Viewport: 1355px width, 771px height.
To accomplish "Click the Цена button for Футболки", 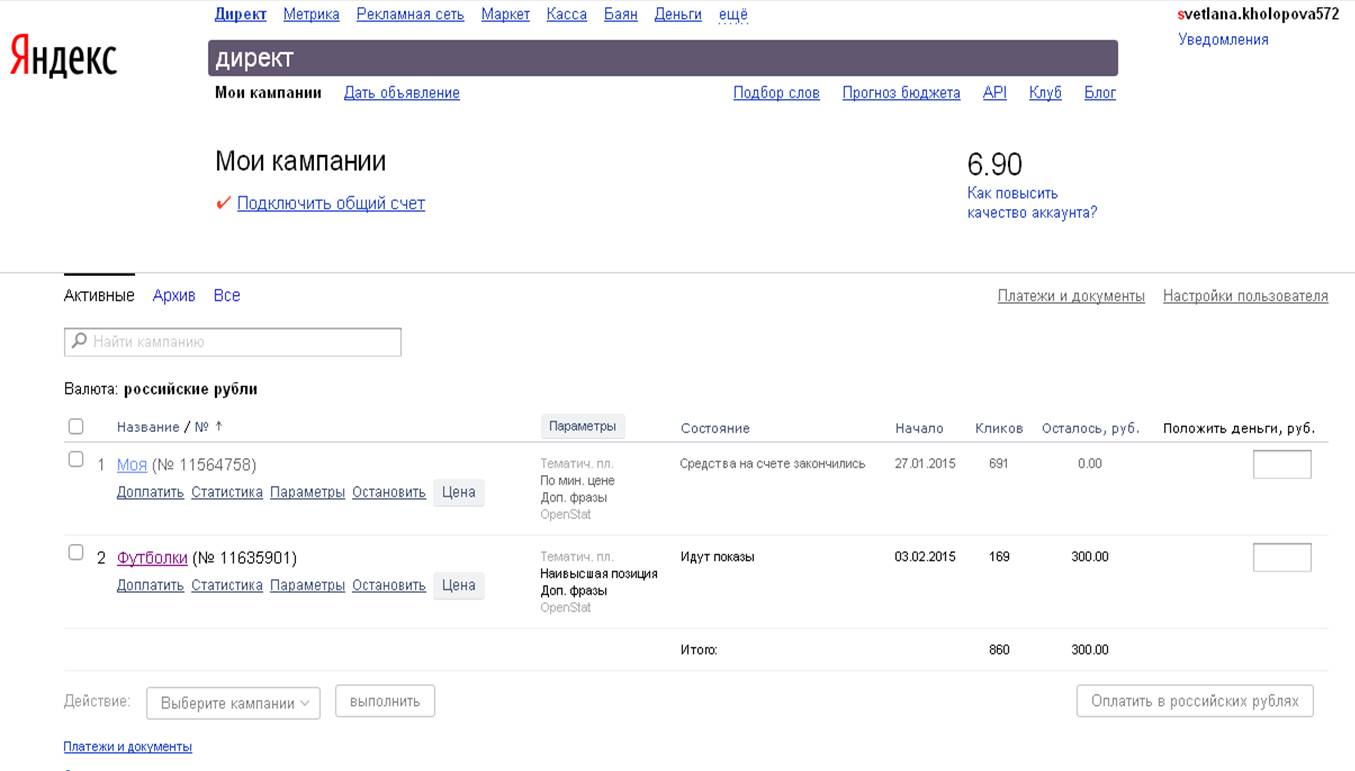I will (x=459, y=585).
